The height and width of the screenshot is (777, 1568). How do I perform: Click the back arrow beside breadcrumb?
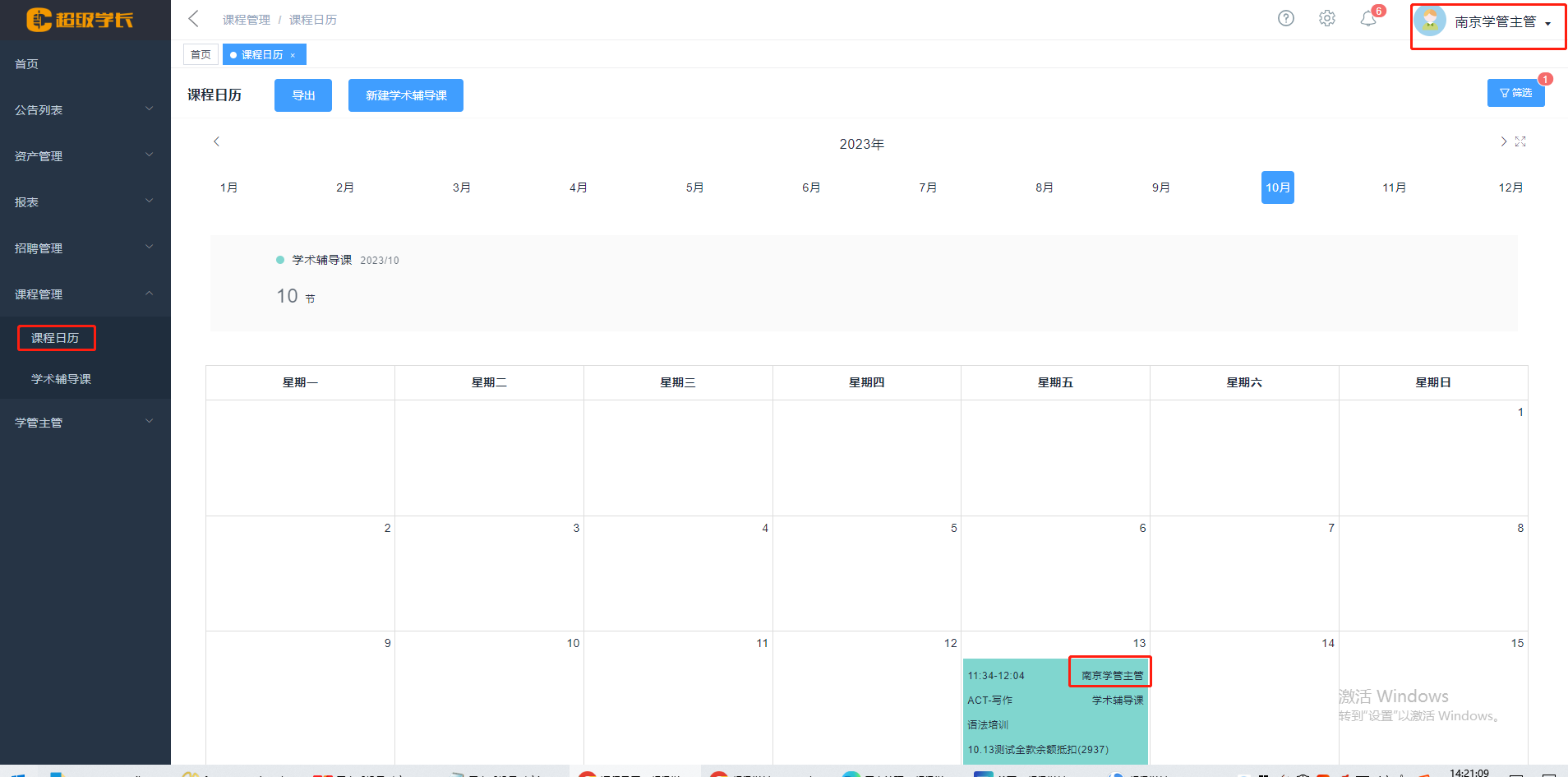point(194,19)
